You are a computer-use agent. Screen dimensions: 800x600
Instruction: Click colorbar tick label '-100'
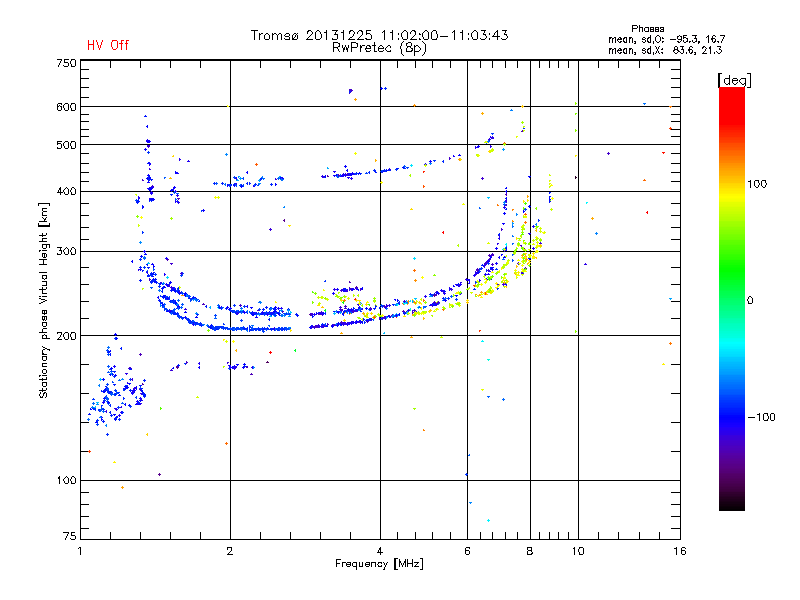point(761,417)
